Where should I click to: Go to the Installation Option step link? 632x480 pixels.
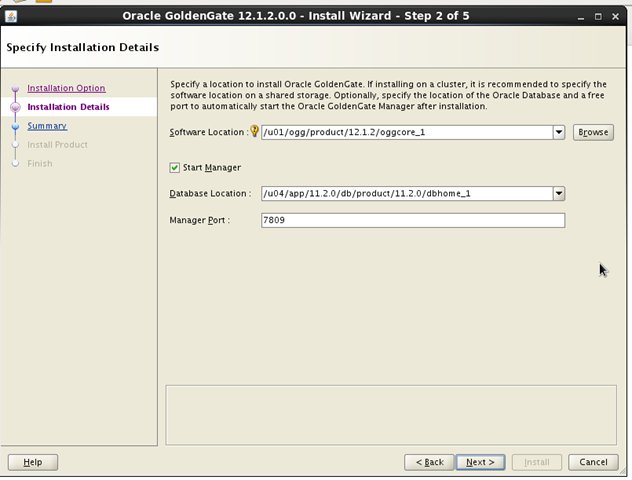click(x=67, y=88)
